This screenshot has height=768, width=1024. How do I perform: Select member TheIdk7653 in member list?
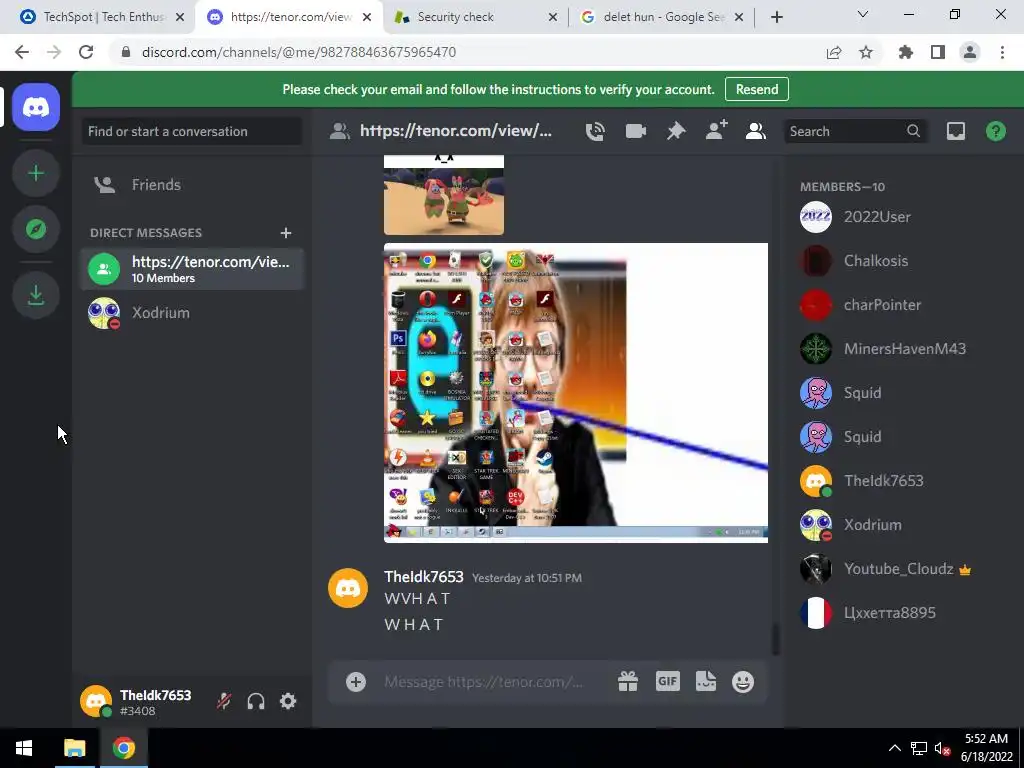(x=903, y=481)
